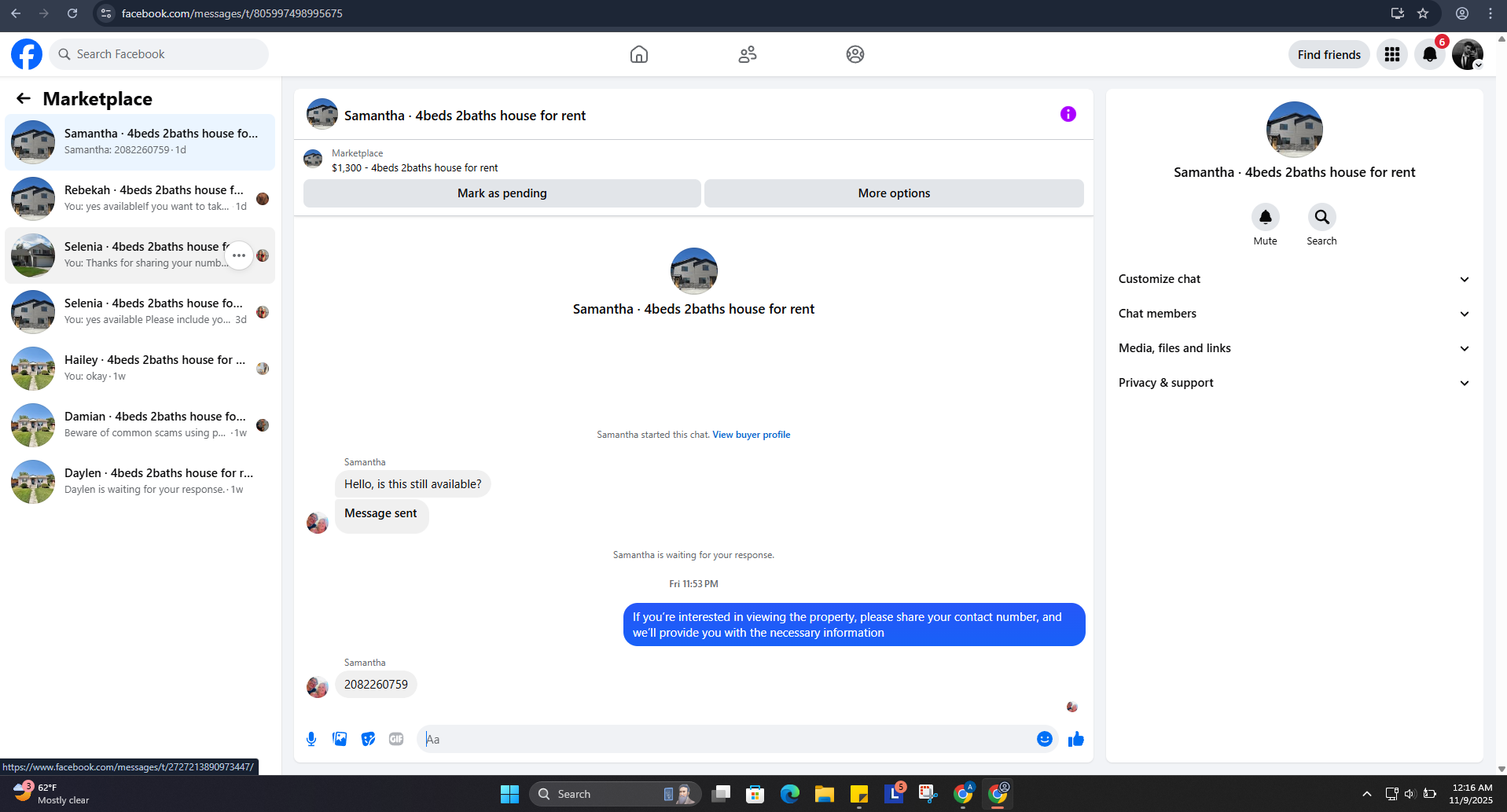The height and width of the screenshot is (812, 1507).
Task: Open Windows Start menu
Action: click(509, 794)
